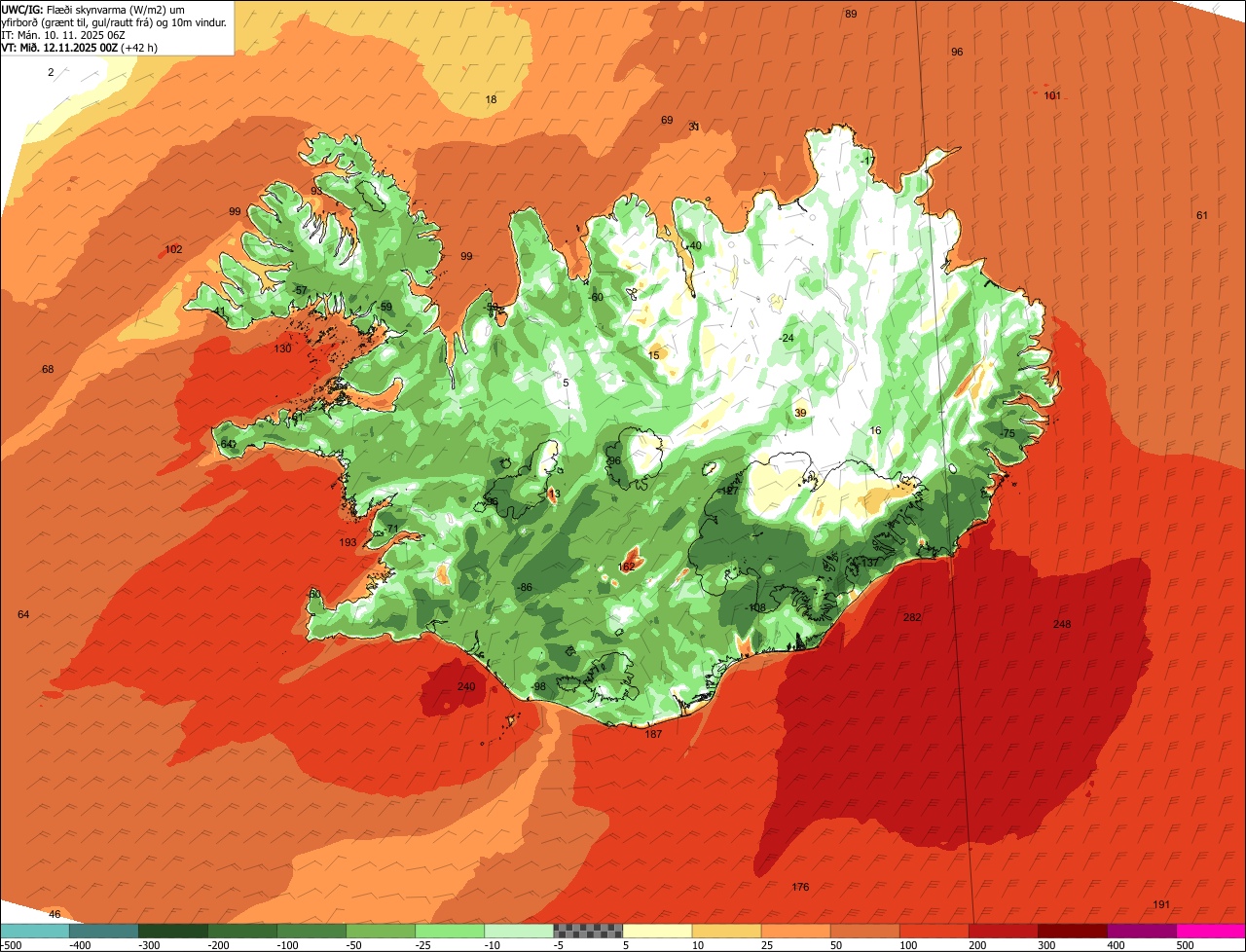Image resolution: width=1246 pixels, height=952 pixels.
Task: Click the map value 191
Action: click(x=1160, y=904)
